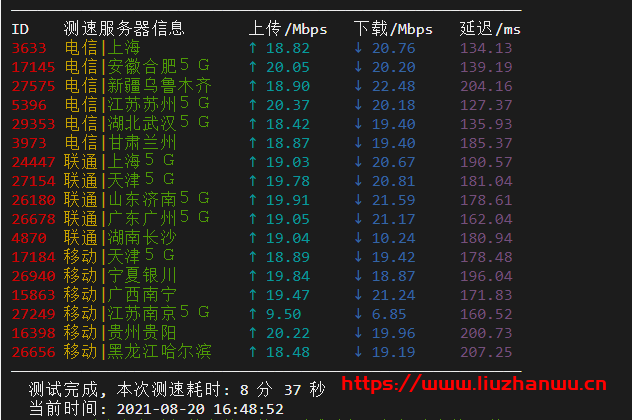
Task: Select server ID 3633
Action: 29,48
